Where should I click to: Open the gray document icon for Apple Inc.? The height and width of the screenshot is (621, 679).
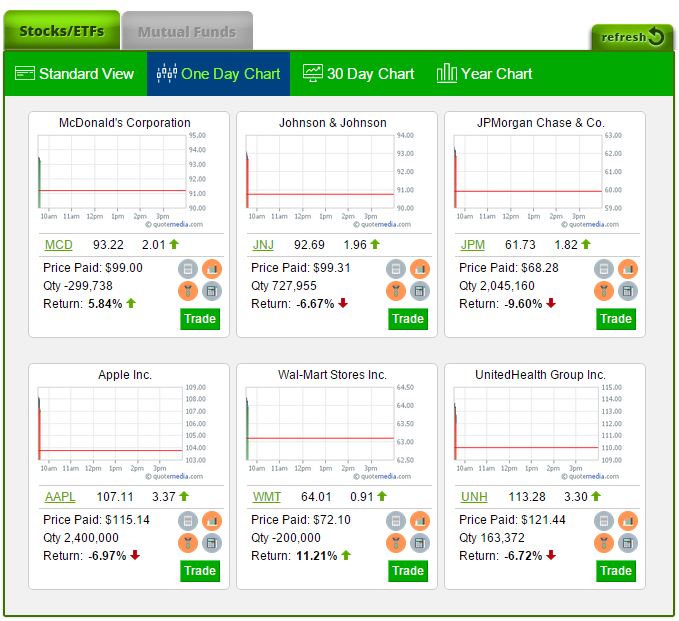[188, 521]
